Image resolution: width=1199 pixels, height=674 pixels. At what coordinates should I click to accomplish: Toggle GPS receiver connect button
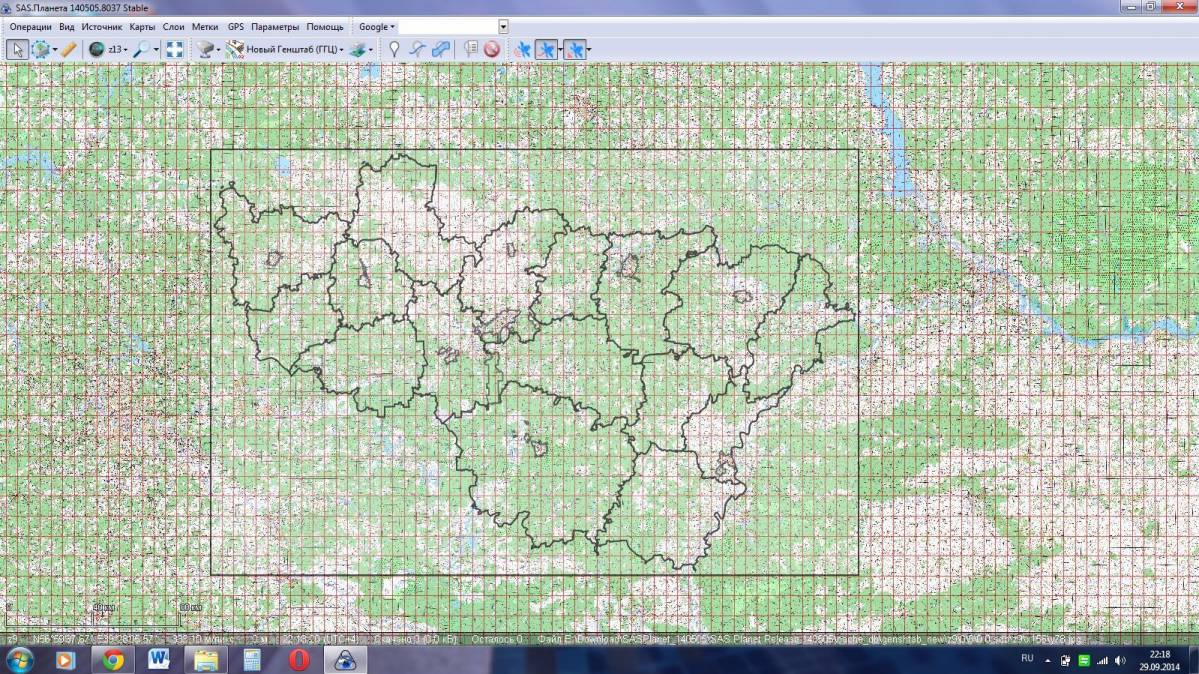(522, 49)
